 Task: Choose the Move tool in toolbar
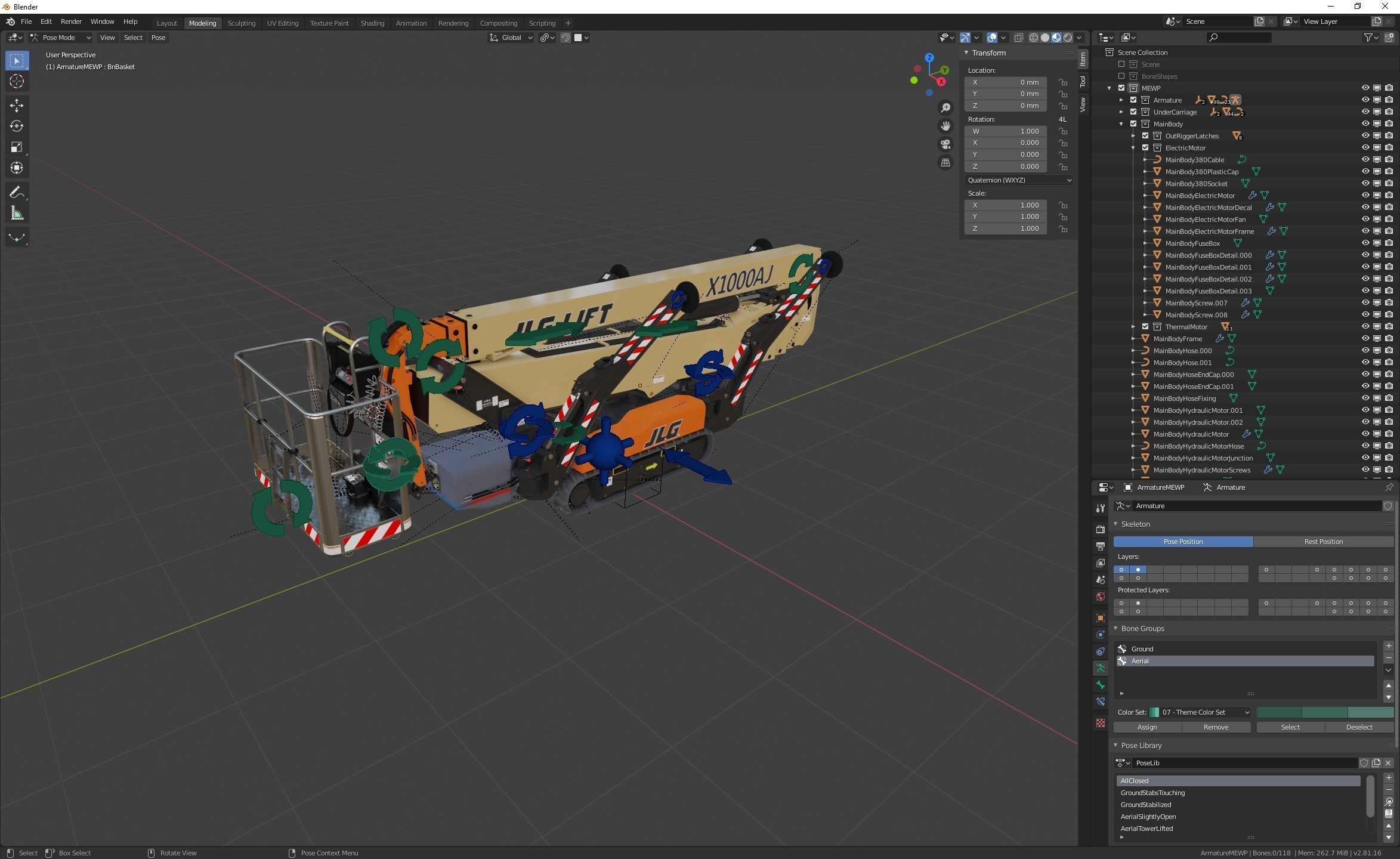17,106
